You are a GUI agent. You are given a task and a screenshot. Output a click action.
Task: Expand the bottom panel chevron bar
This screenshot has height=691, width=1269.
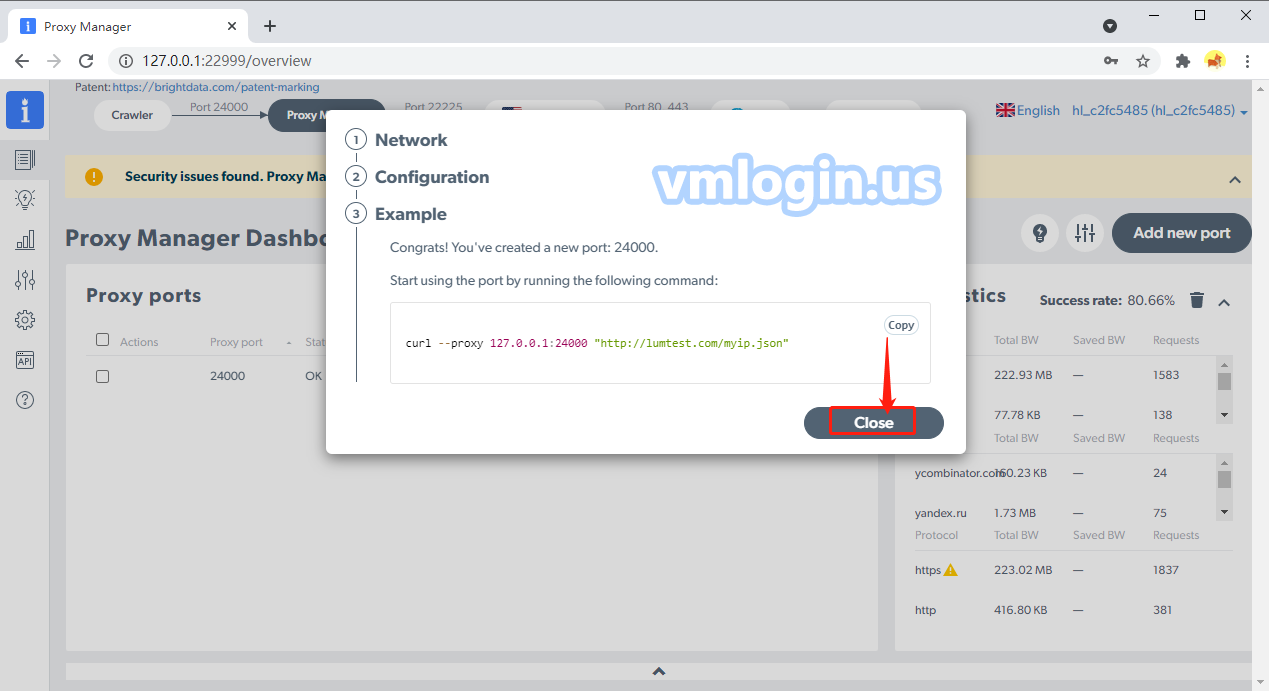tap(658, 671)
